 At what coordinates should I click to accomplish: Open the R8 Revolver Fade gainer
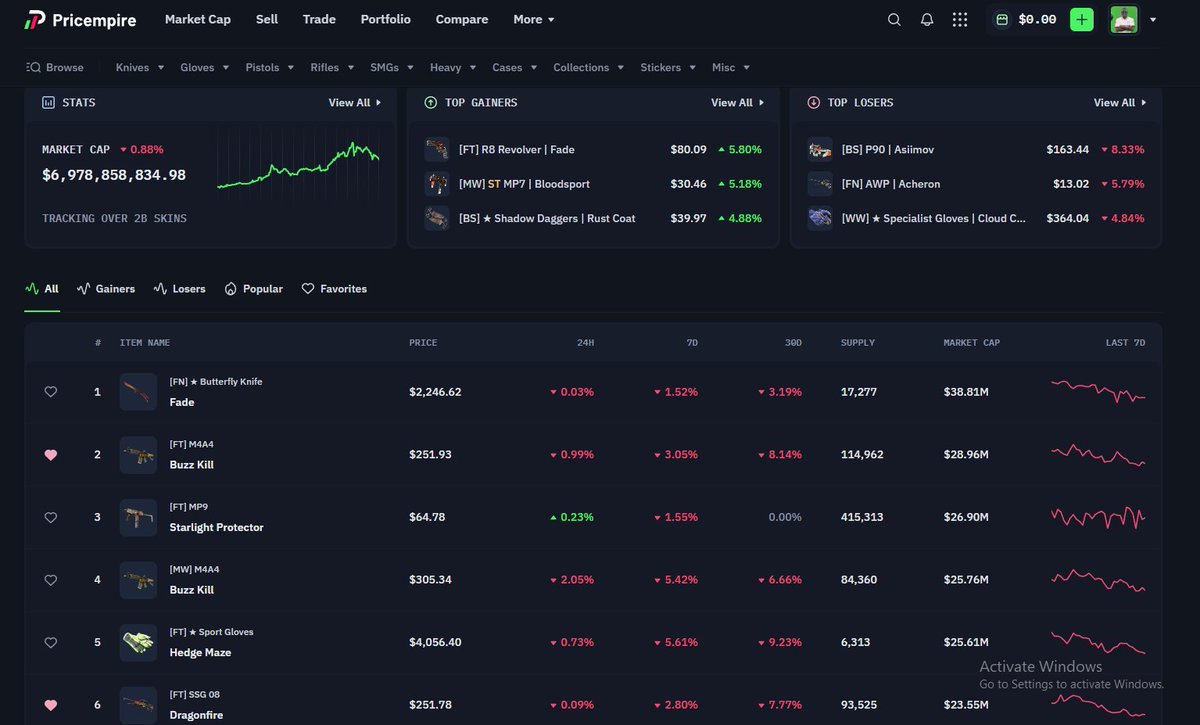593,150
